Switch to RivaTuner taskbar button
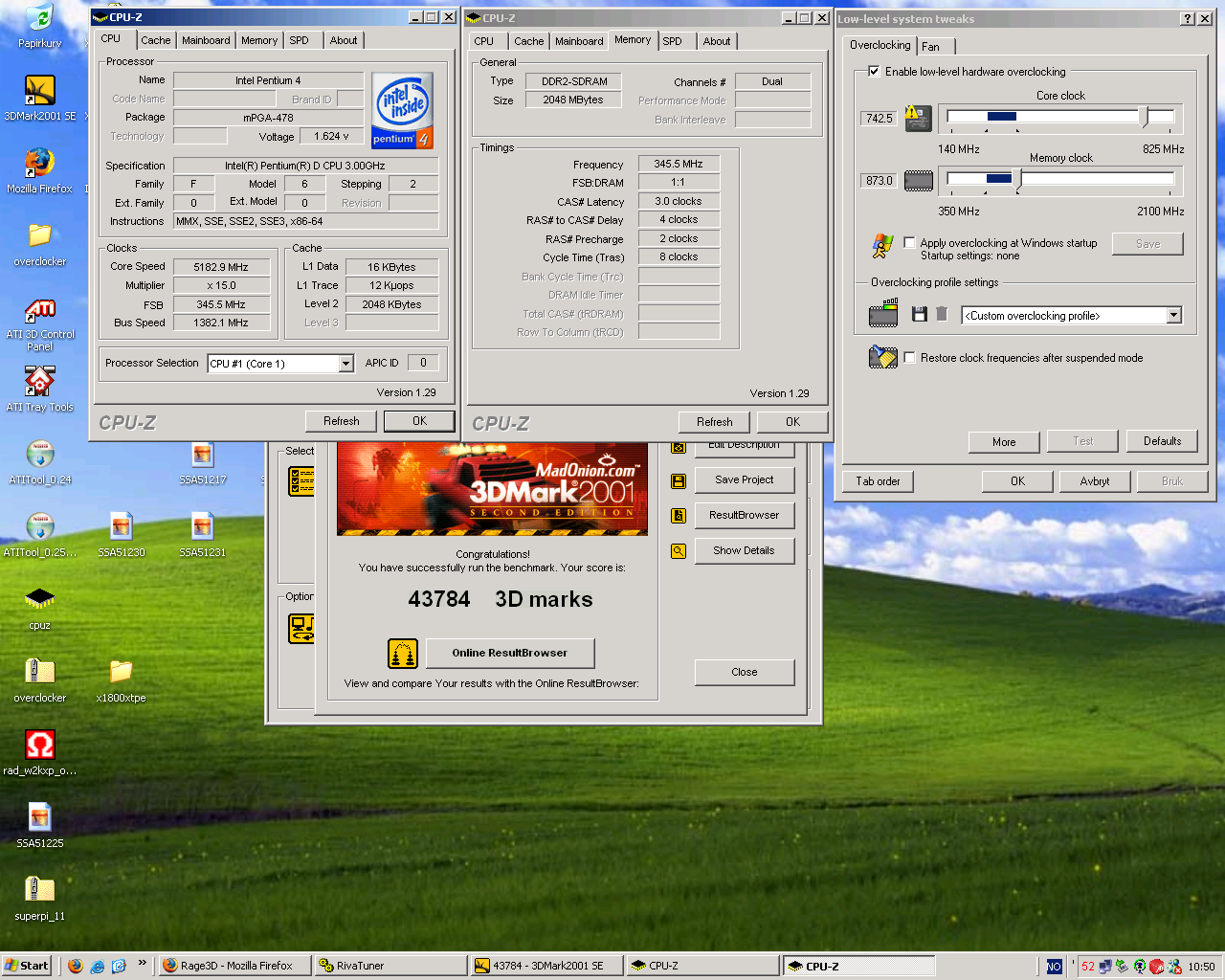This screenshot has width=1225, height=980. (390, 966)
